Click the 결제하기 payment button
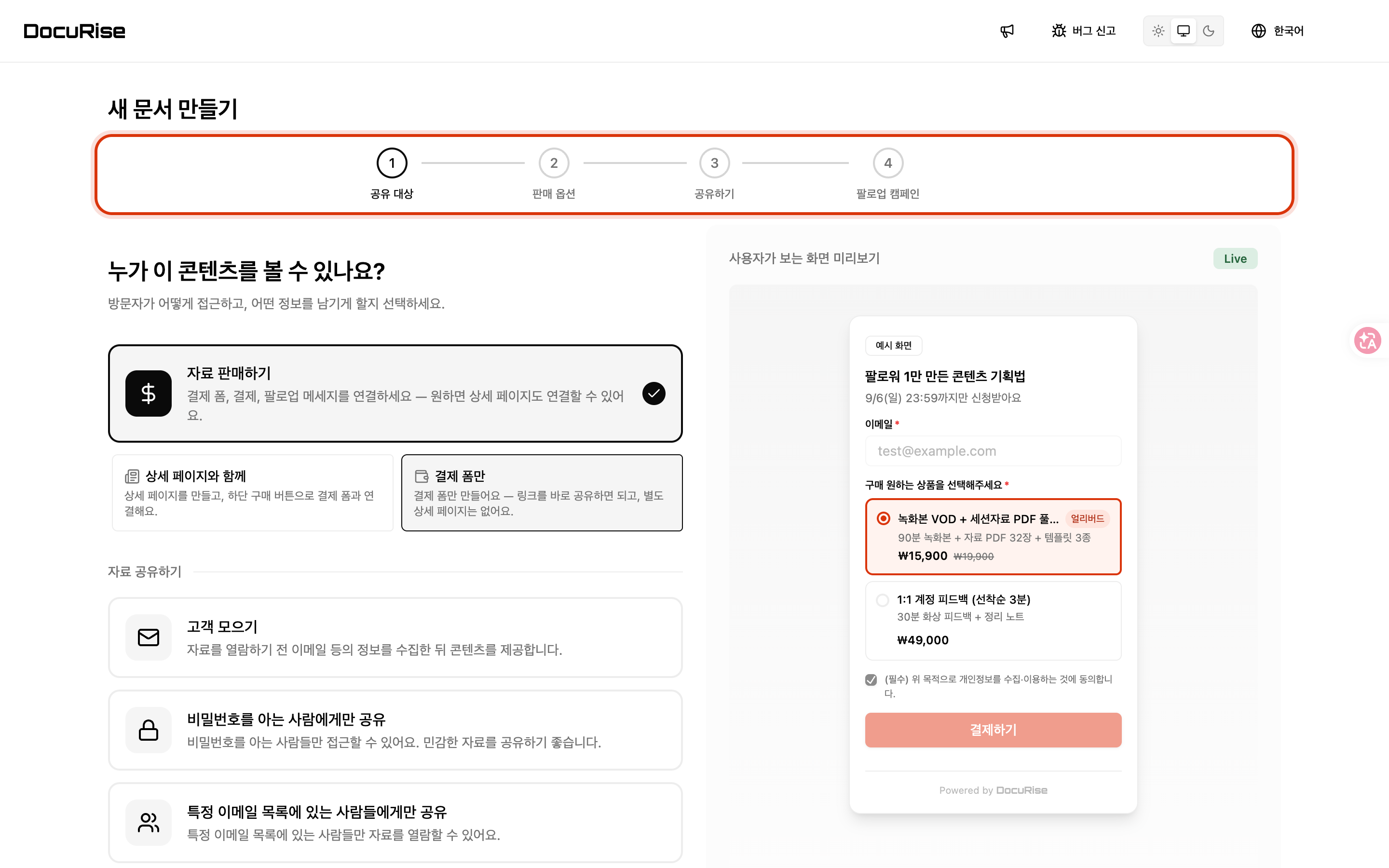 point(993,730)
